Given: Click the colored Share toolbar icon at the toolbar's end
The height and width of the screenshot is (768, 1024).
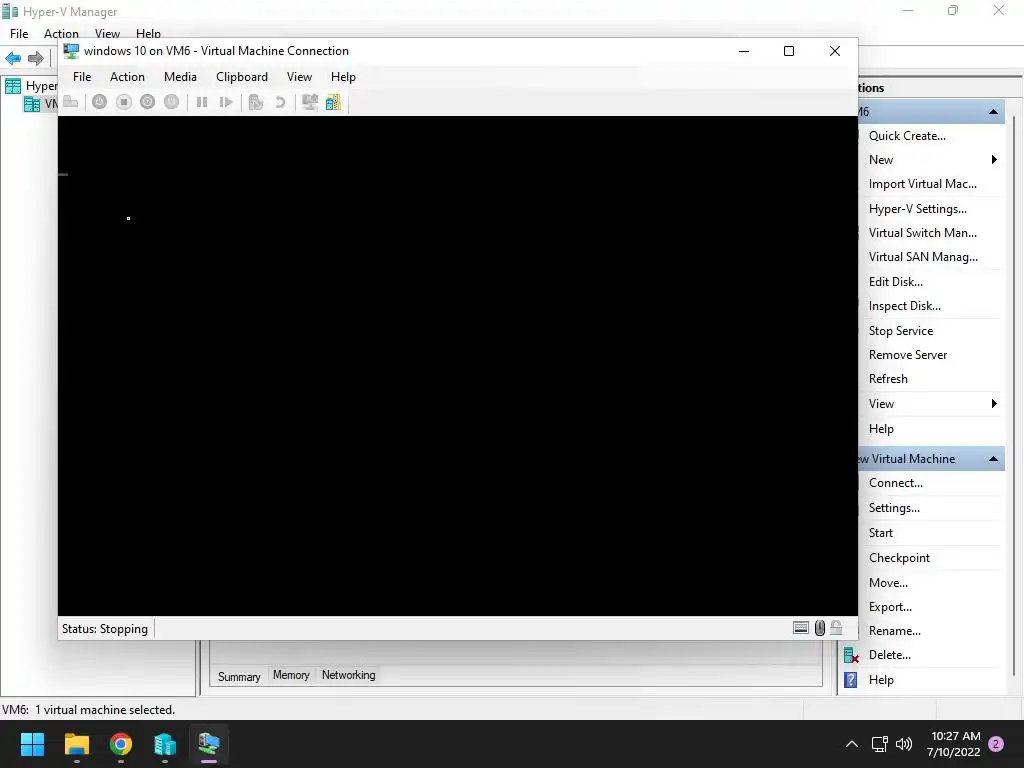Looking at the screenshot, I should tap(333, 102).
